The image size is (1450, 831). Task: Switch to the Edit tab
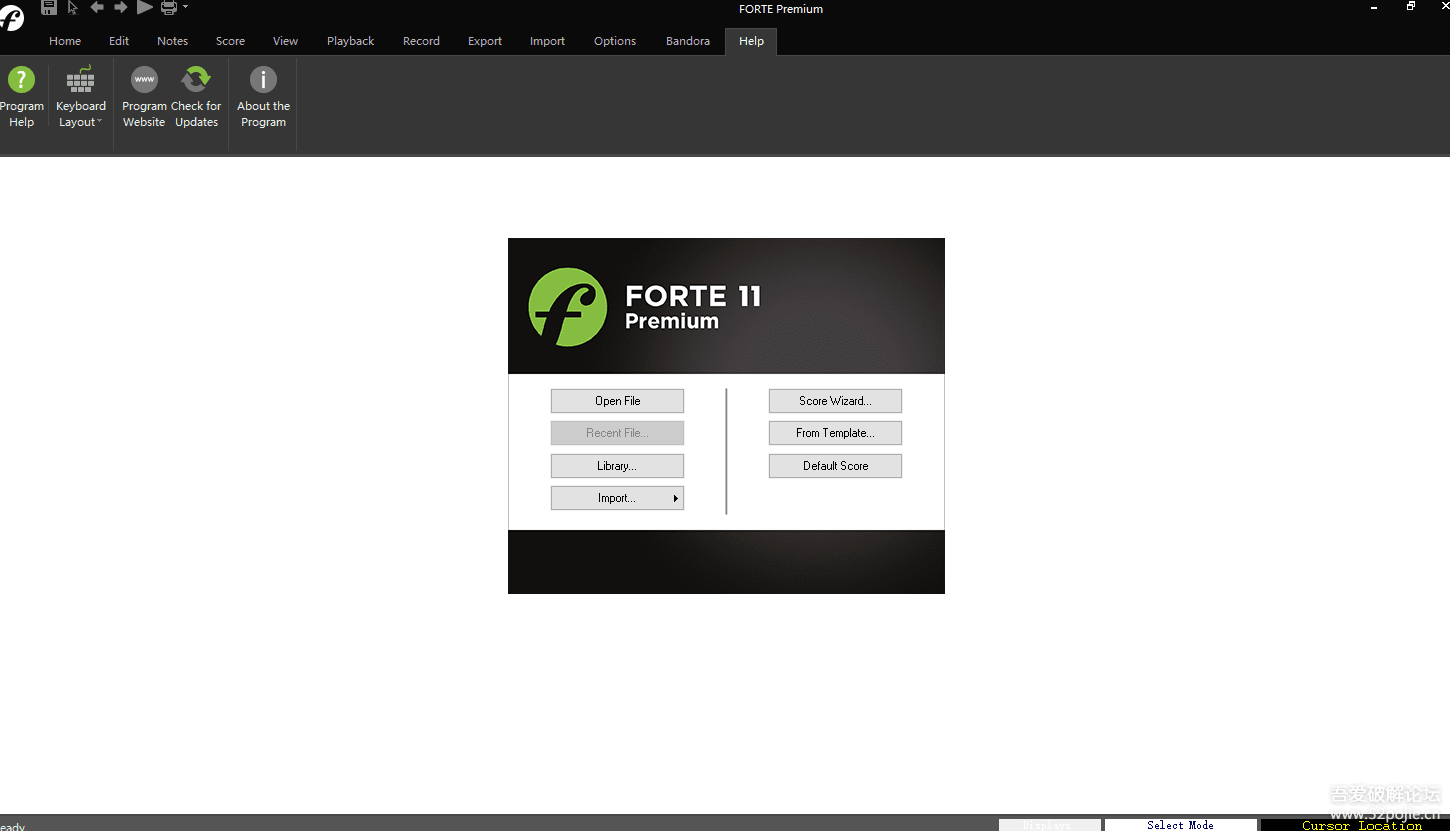tap(119, 41)
